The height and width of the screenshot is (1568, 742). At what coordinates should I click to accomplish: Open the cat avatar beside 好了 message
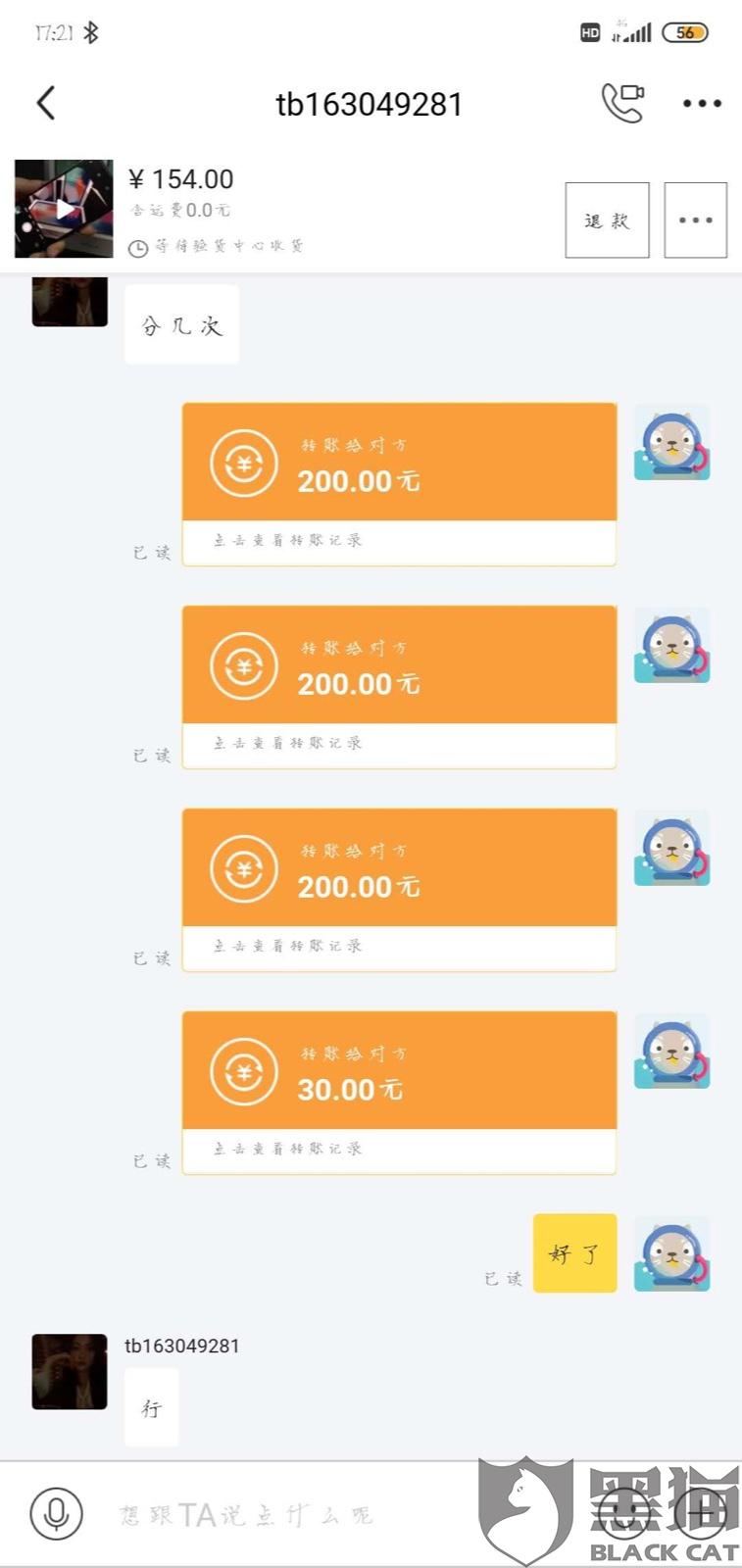tap(671, 1253)
